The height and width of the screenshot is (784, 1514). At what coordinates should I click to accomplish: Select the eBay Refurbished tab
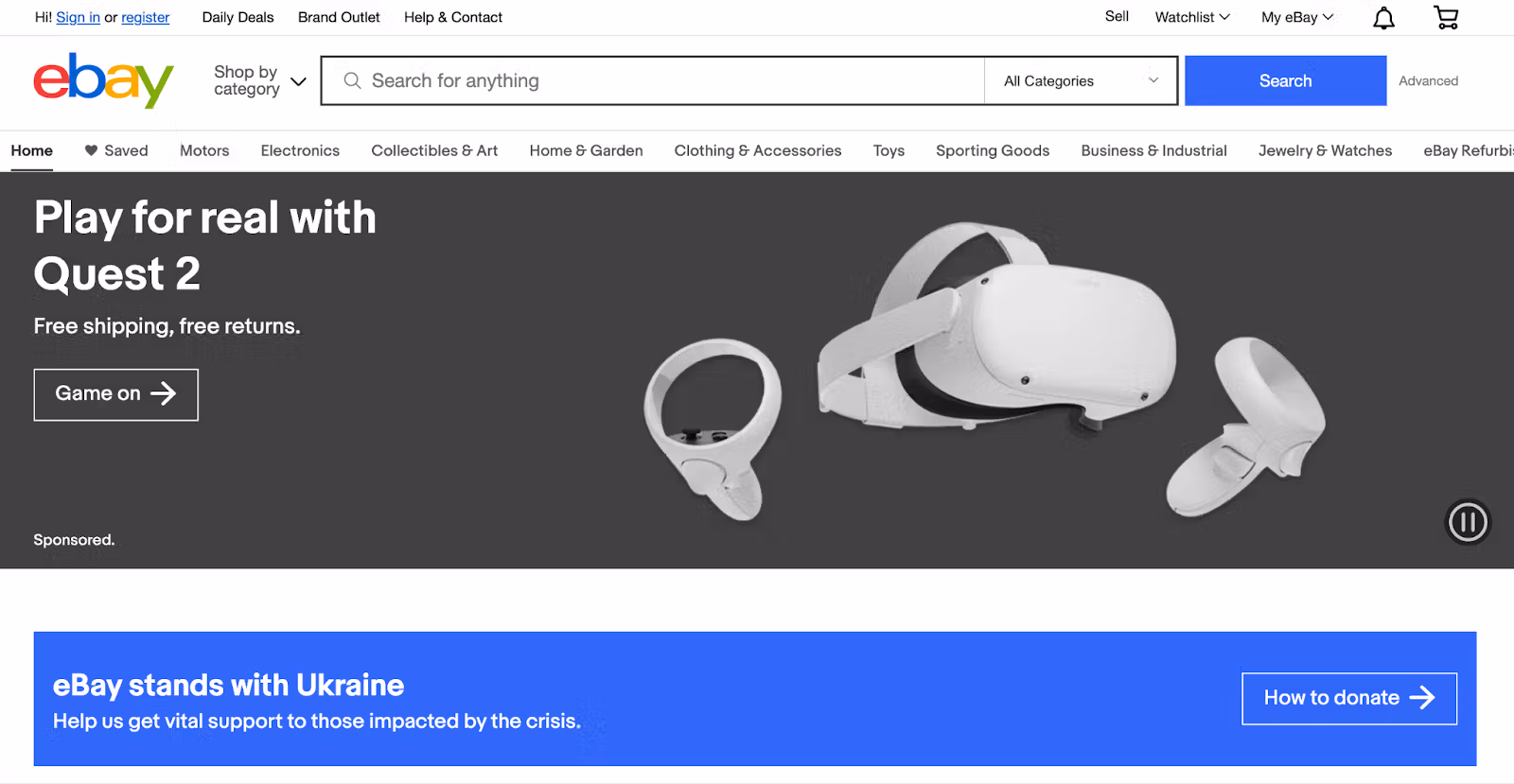[x=1468, y=150]
